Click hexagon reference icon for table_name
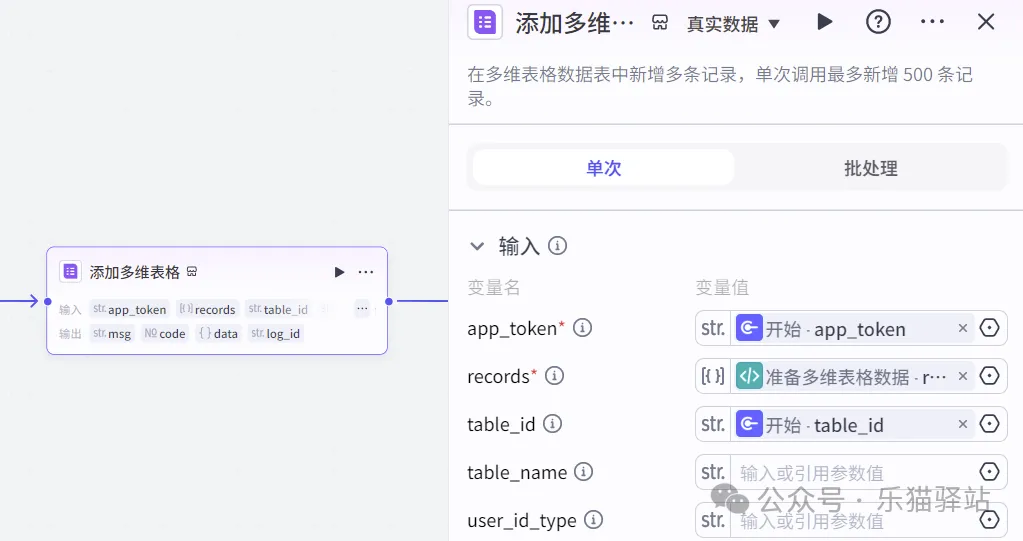This screenshot has width=1023, height=541. (x=989, y=472)
